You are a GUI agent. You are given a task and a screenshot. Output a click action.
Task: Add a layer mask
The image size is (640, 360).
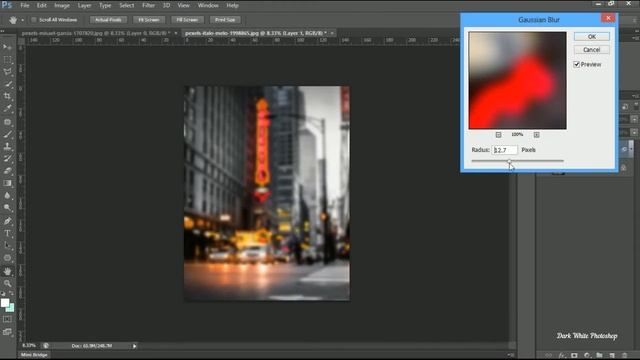tap(574, 356)
